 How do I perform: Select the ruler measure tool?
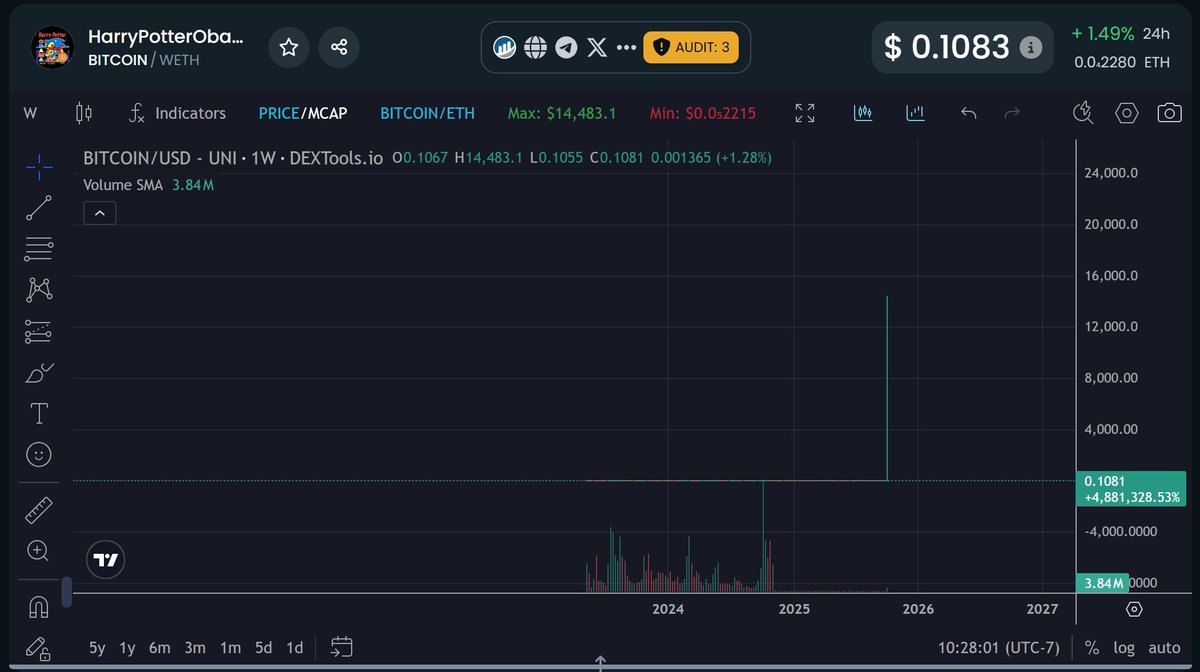pos(39,509)
